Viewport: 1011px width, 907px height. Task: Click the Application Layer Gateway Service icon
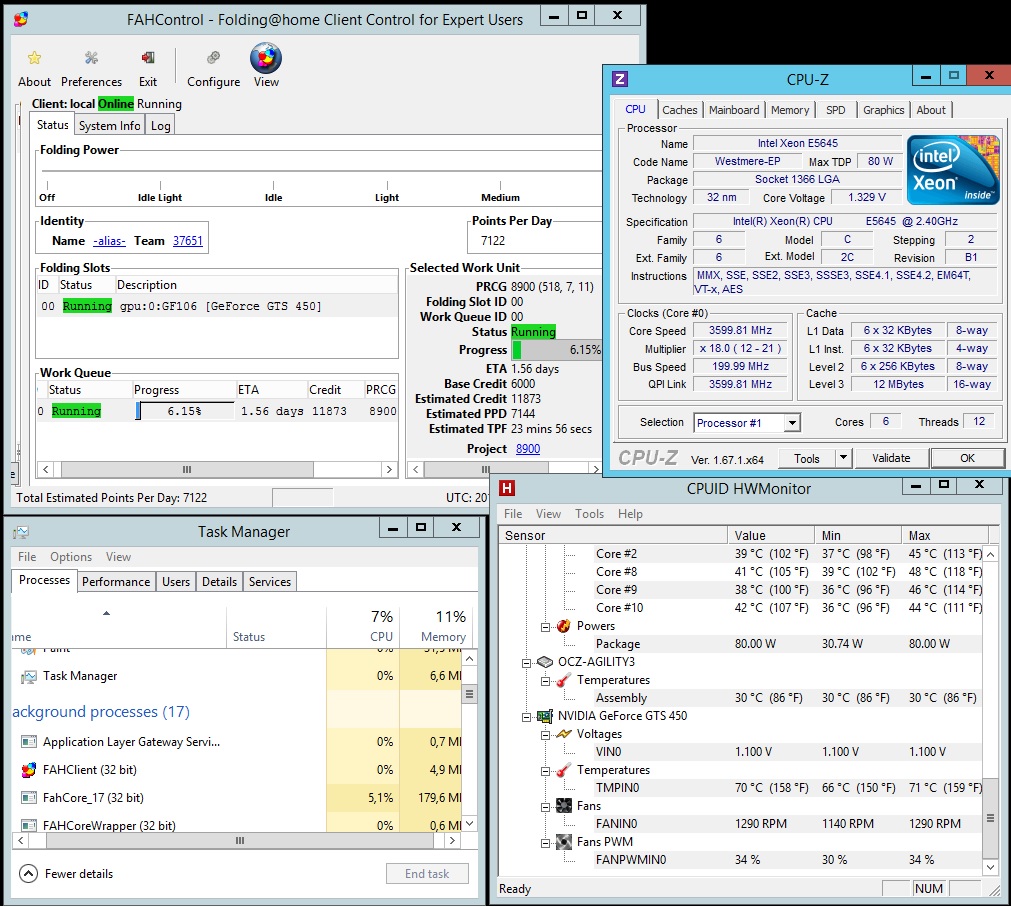click(x=28, y=742)
